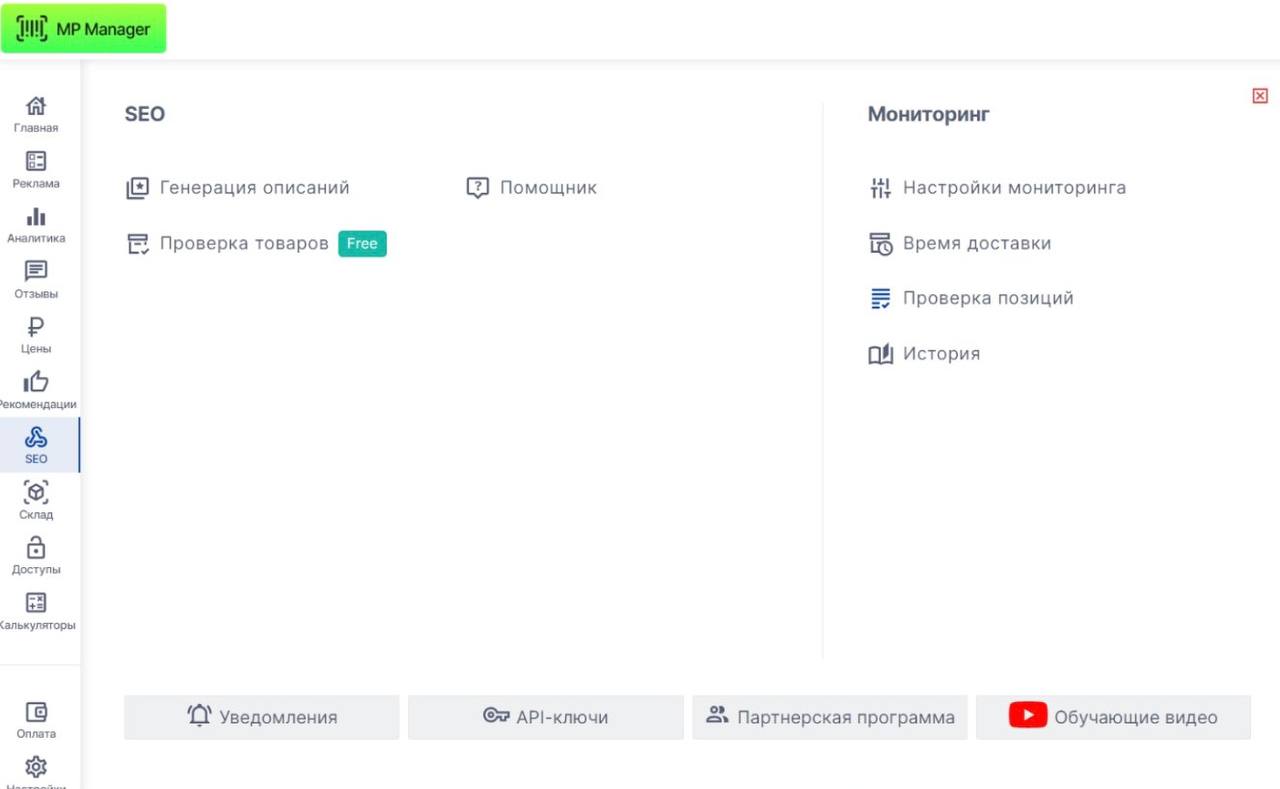Screen dimensions: 1280x789
Task: Click the Оплата wallet icon
Action: [x=36, y=714]
